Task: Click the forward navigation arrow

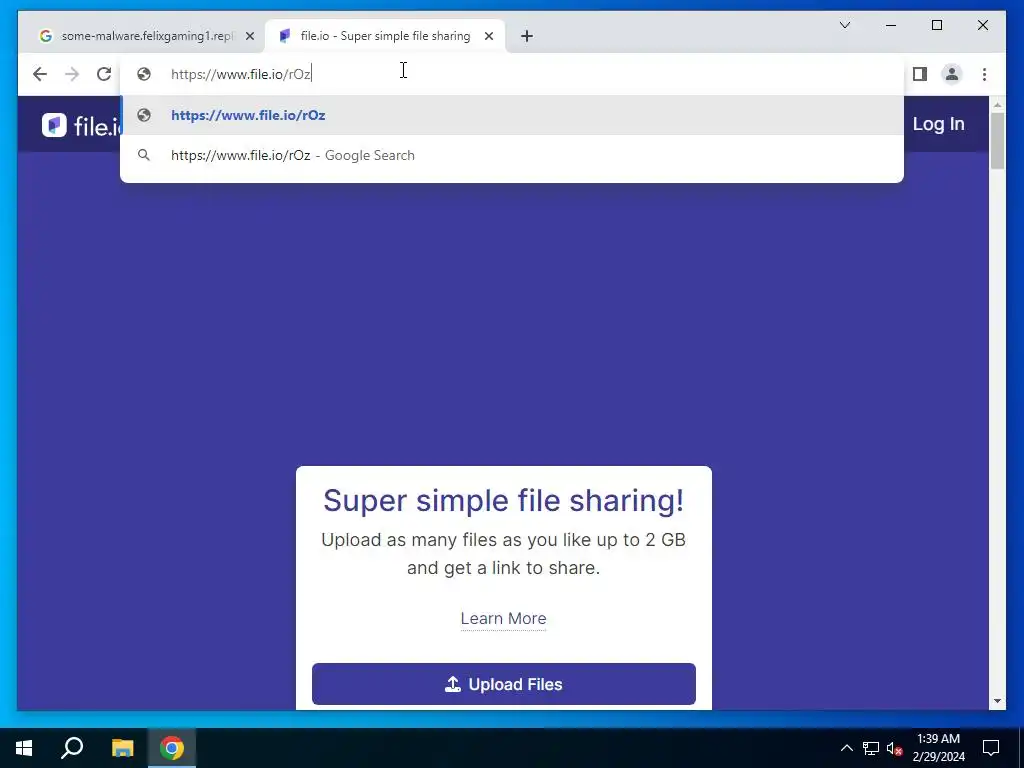Action: 72,74
